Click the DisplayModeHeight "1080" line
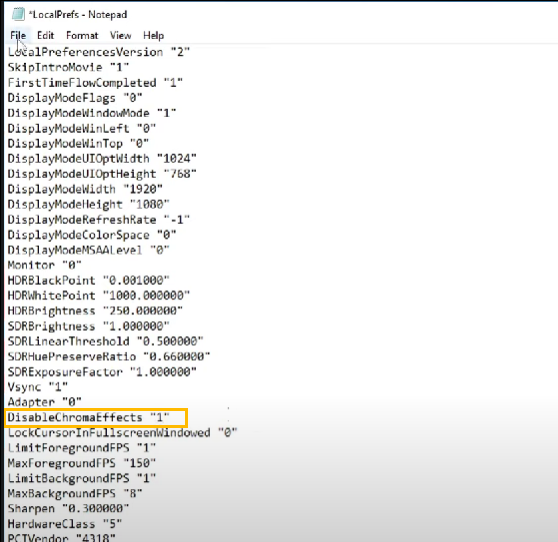 (89, 204)
